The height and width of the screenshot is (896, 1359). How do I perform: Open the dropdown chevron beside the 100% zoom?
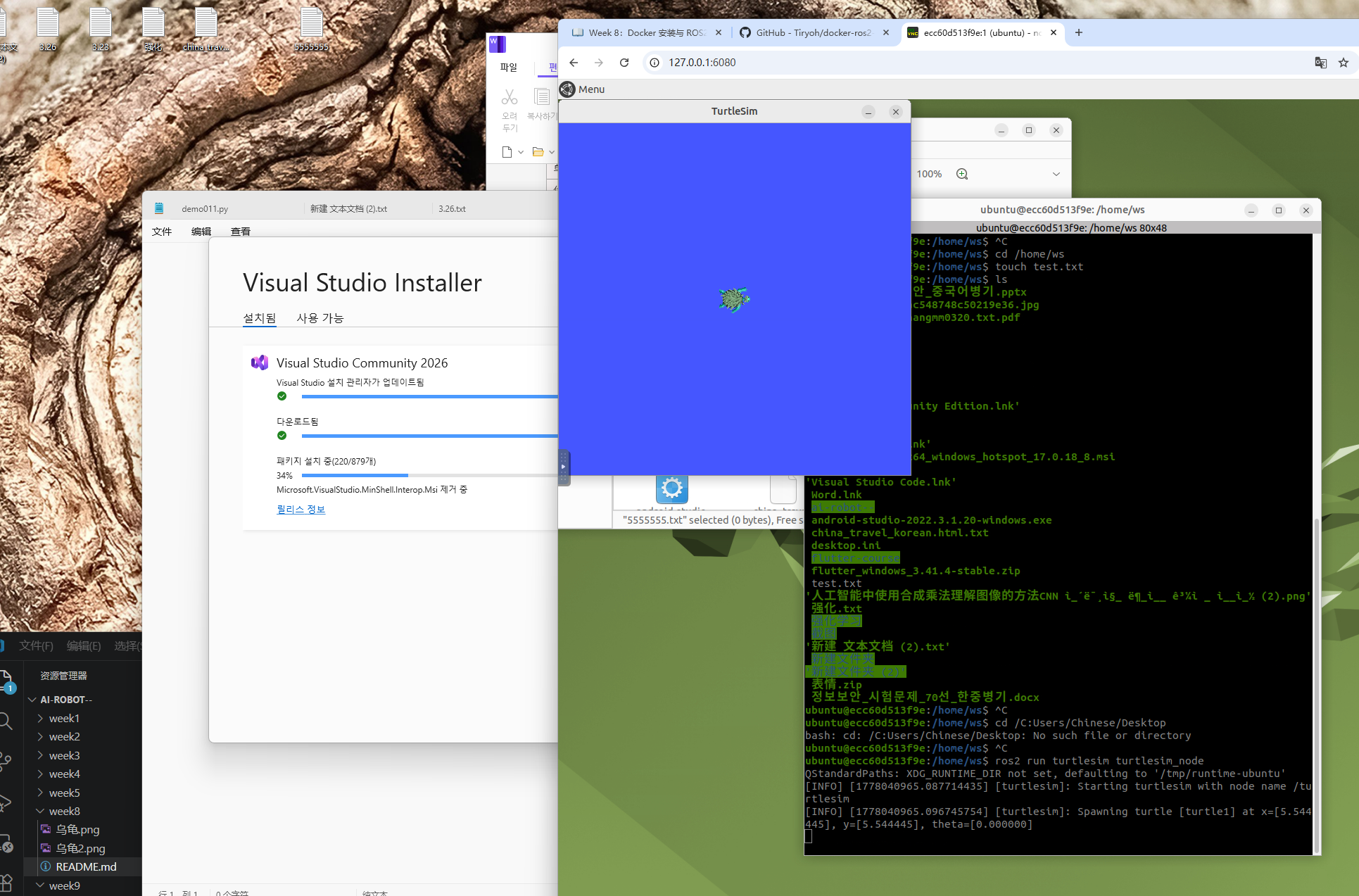1056,174
